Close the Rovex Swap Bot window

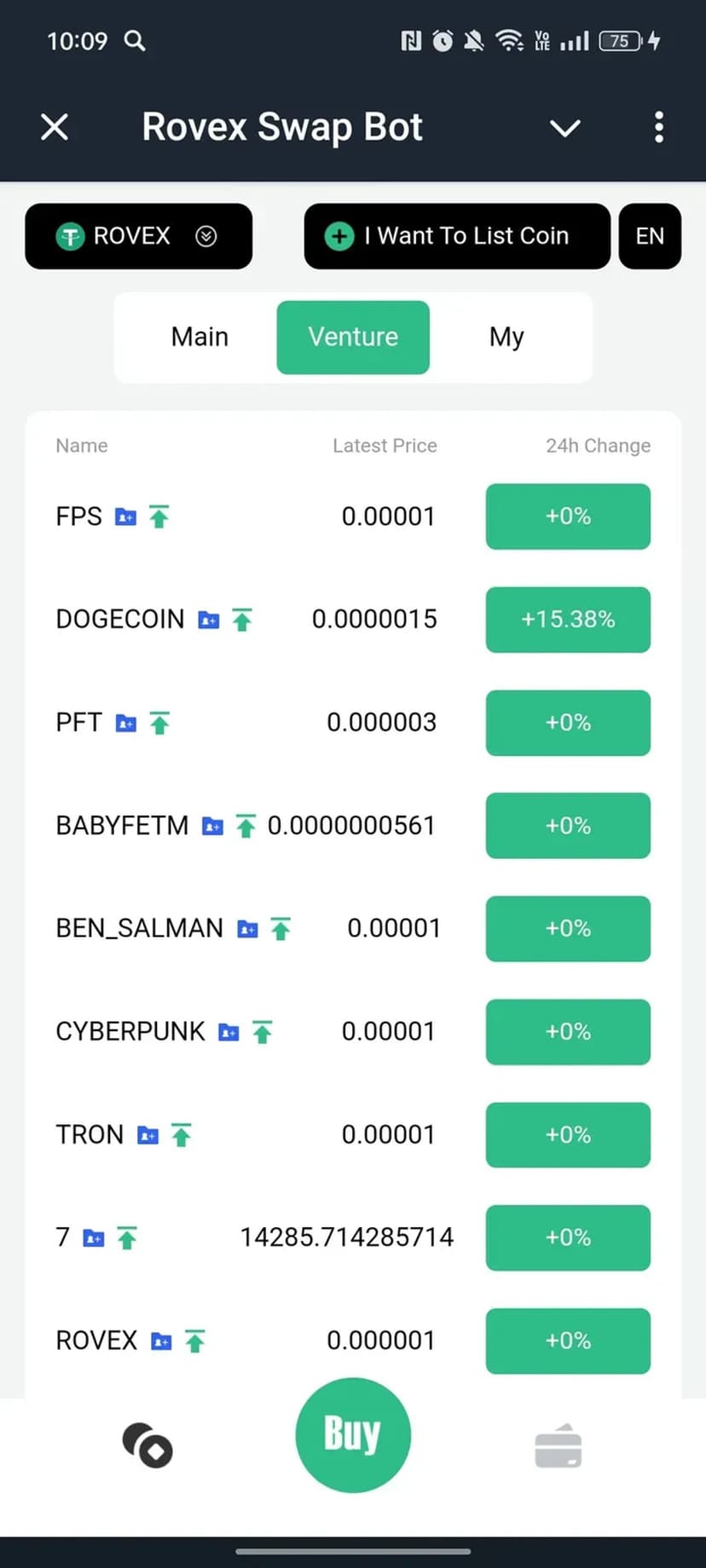[55, 127]
